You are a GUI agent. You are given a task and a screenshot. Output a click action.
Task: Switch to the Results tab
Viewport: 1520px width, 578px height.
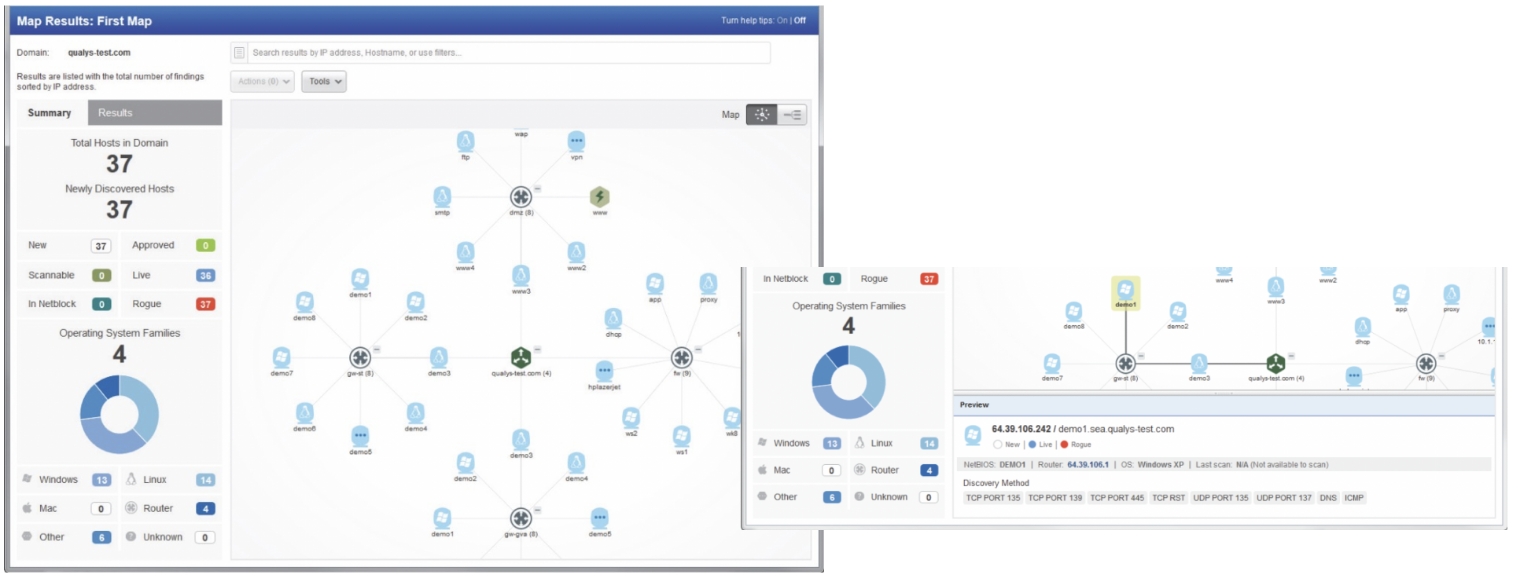(115, 113)
